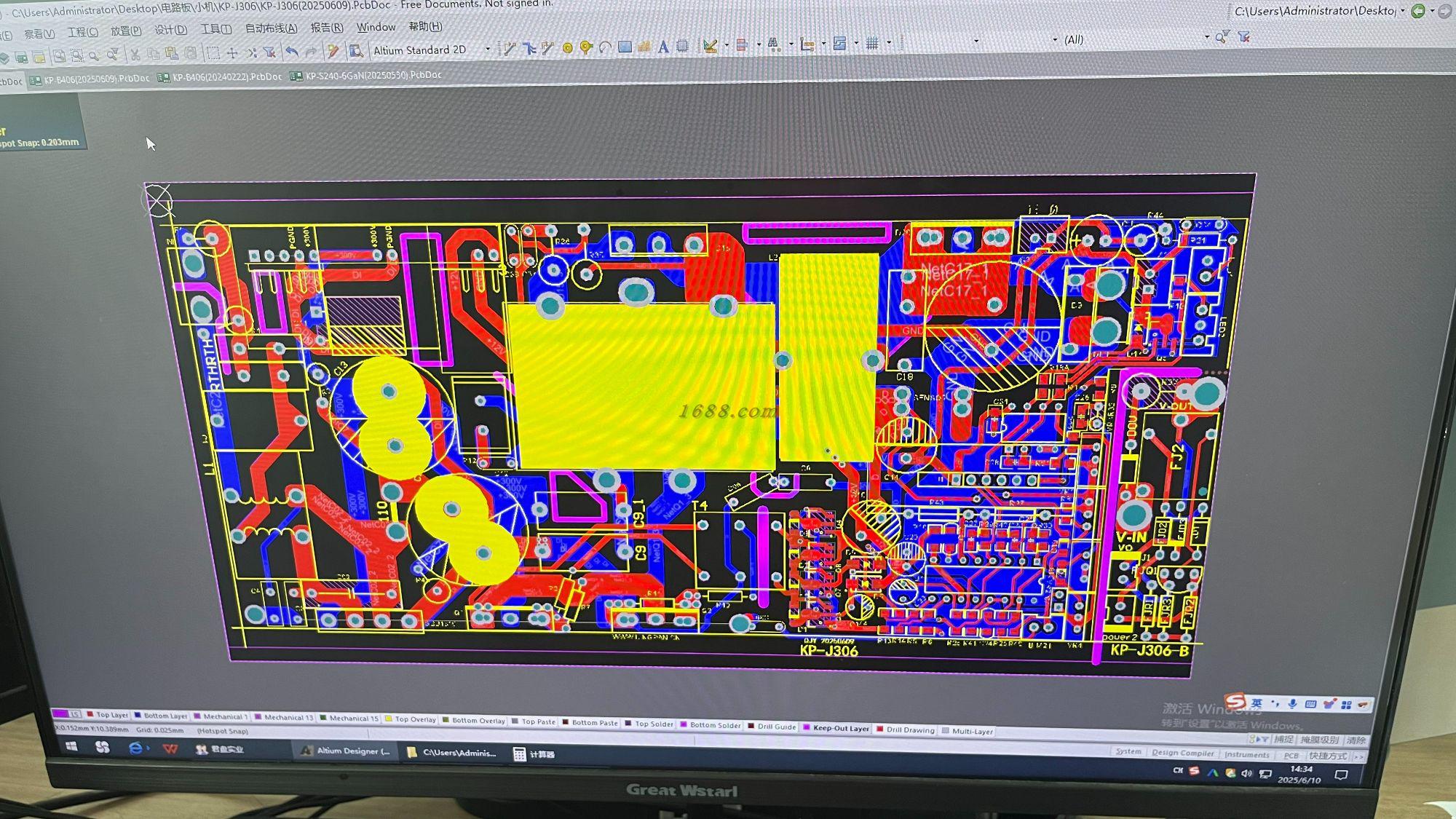Click the Move Selection cross icon
Viewport: 1456px width, 819px height.
point(232,53)
